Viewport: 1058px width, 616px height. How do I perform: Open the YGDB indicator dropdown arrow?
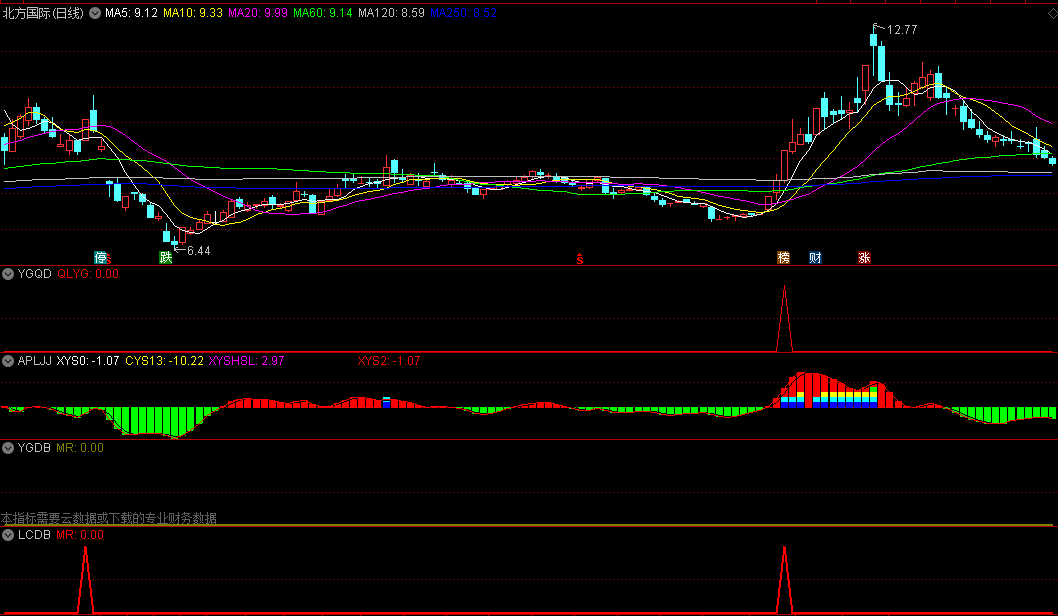(x=8, y=448)
